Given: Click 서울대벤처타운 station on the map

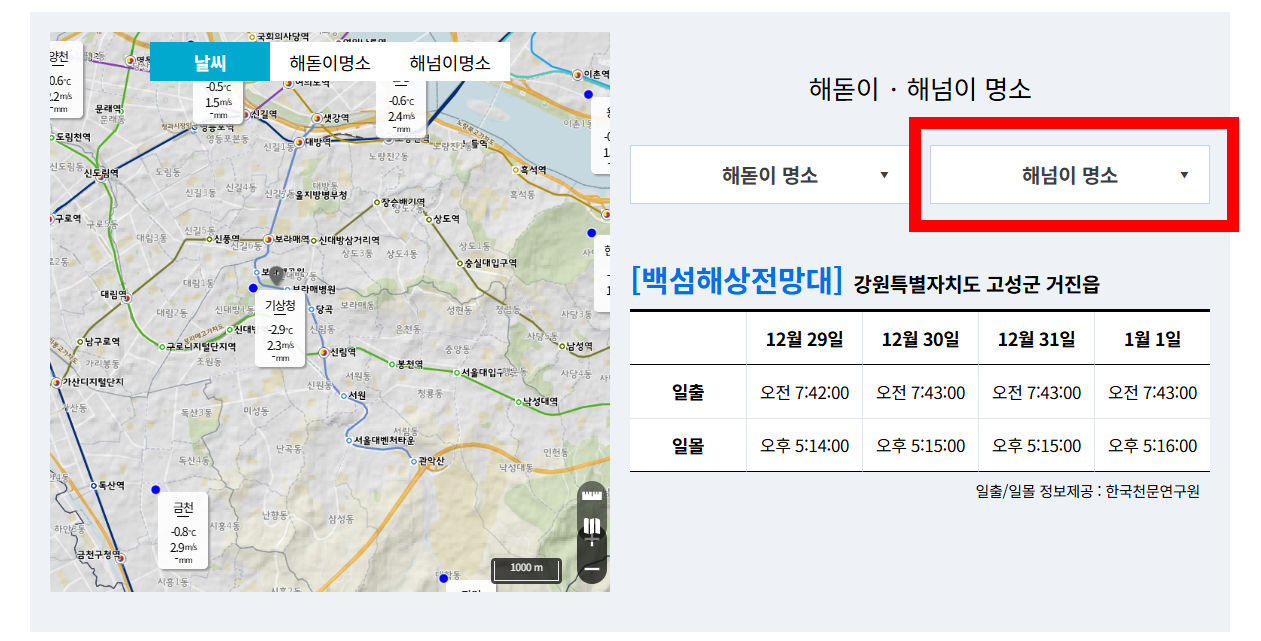Looking at the screenshot, I should (380, 440).
